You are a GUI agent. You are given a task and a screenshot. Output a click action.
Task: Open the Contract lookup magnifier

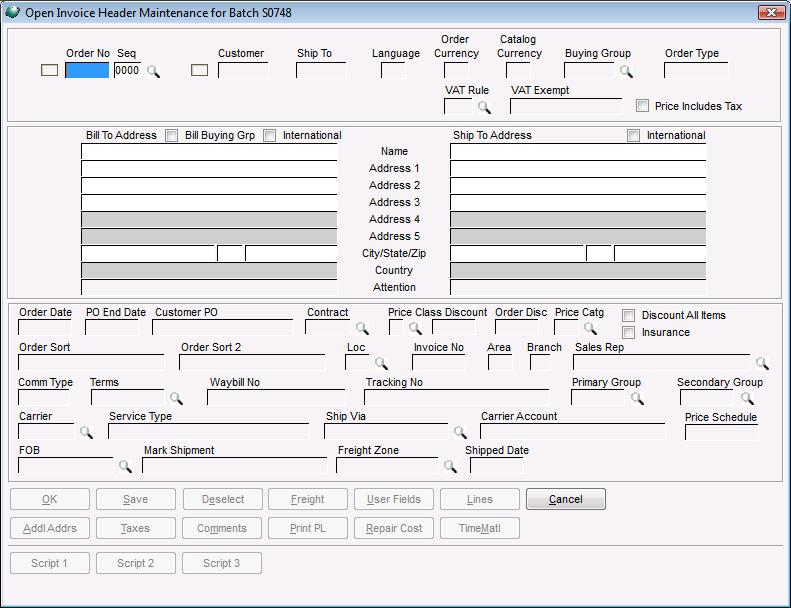point(362,328)
